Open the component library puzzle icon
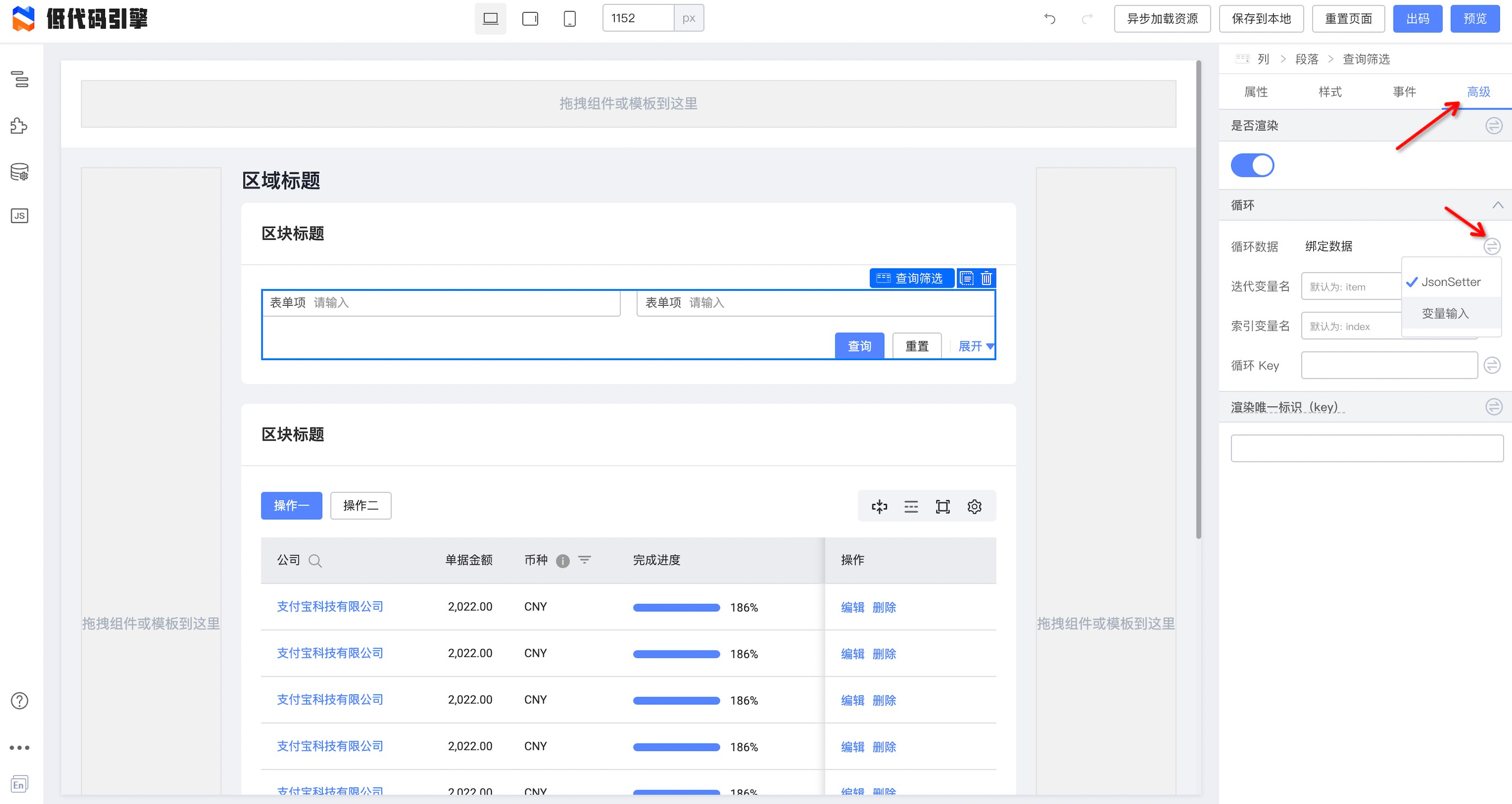This screenshot has width=1512, height=804. tap(19, 126)
